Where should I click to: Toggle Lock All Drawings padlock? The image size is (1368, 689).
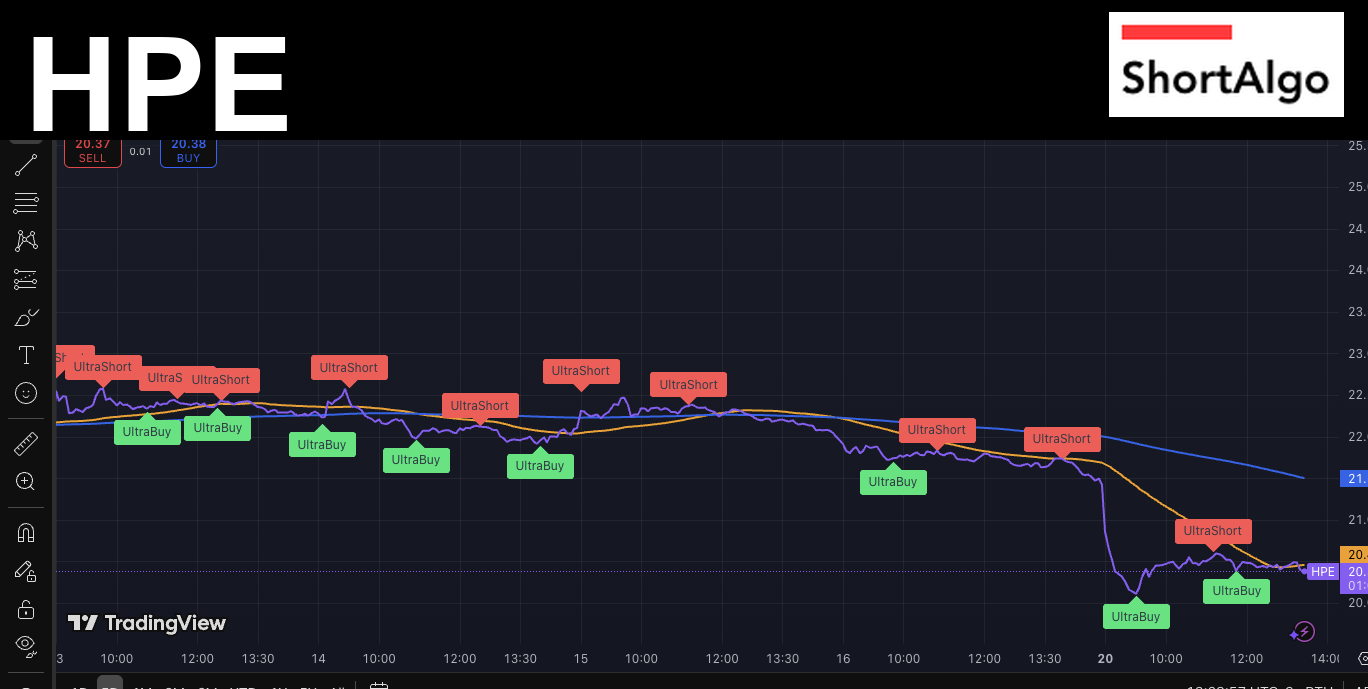(26, 608)
